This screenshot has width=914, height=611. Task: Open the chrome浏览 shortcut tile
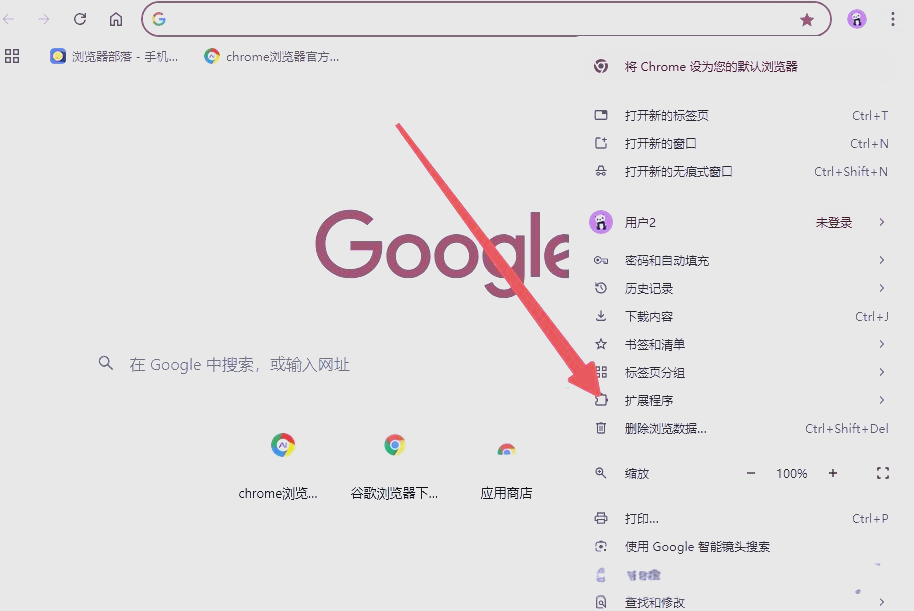278,467
